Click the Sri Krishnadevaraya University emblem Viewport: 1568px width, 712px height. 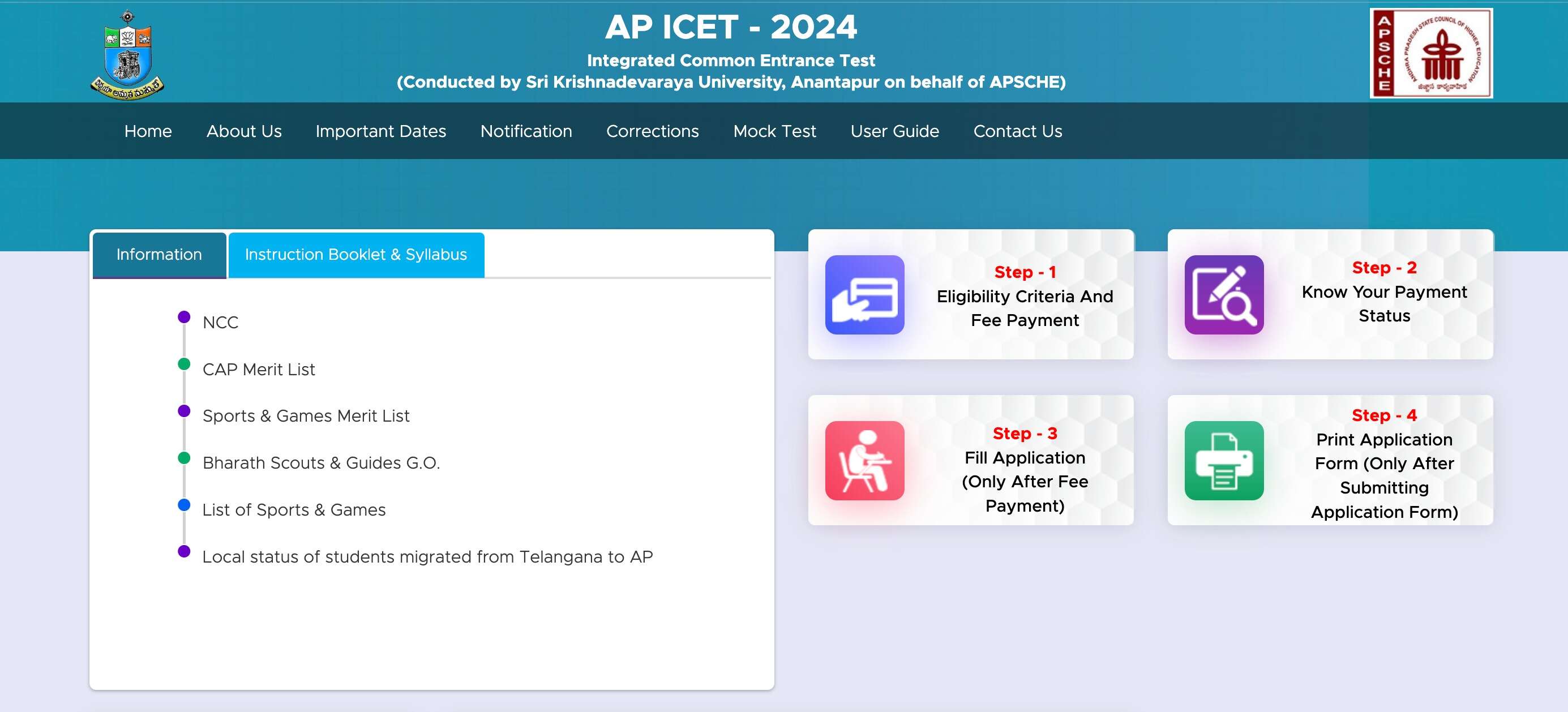pos(127,52)
